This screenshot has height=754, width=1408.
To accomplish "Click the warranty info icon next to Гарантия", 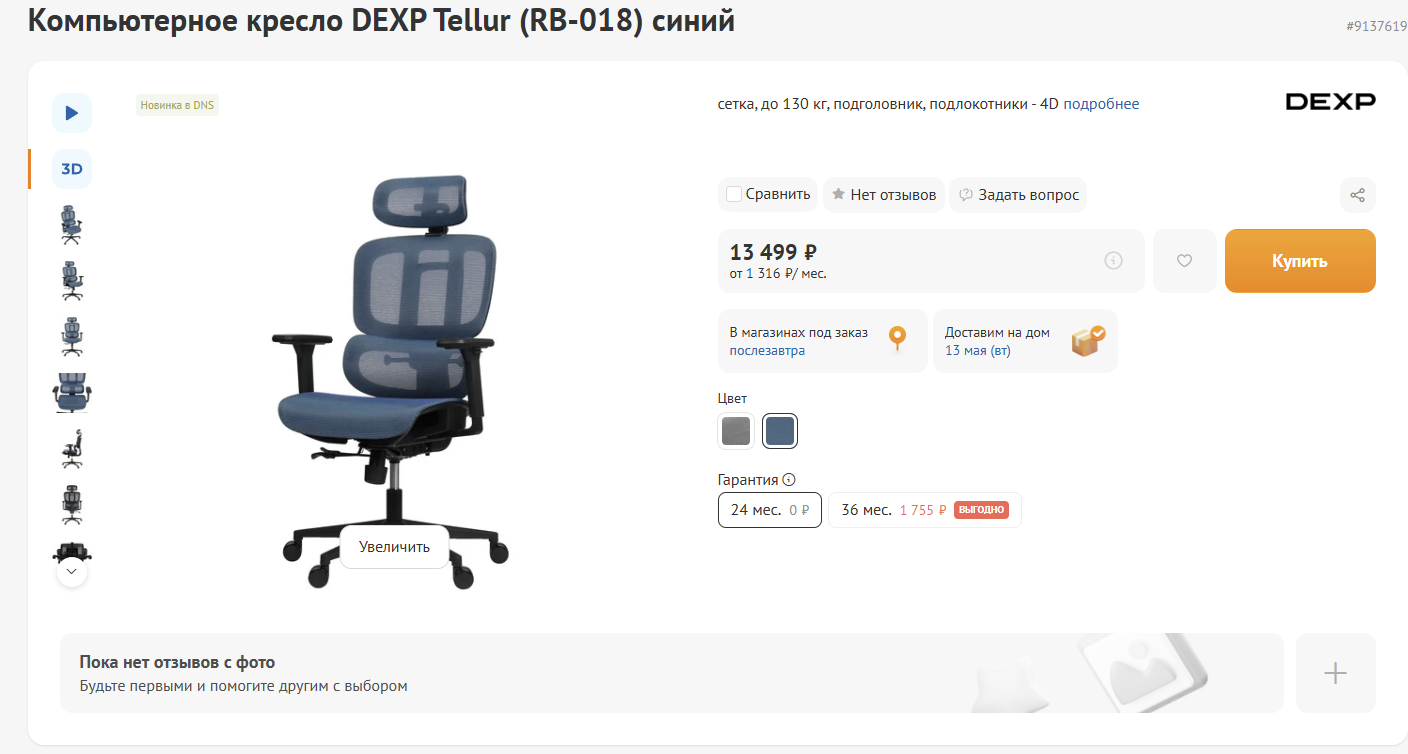I will pyautogui.click(x=789, y=480).
